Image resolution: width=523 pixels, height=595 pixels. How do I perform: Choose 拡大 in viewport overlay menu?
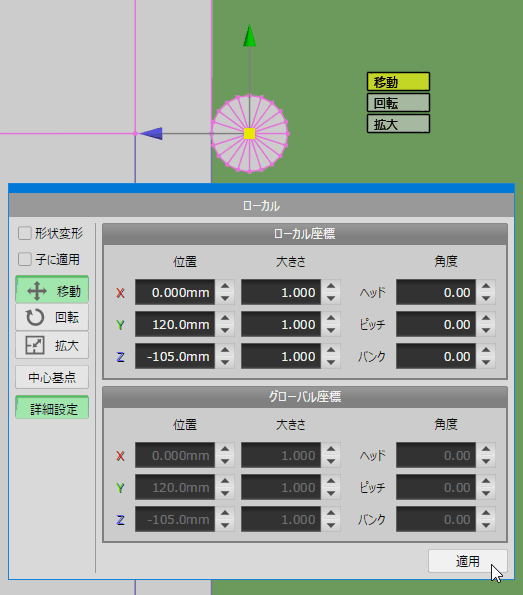coord(398,124)
